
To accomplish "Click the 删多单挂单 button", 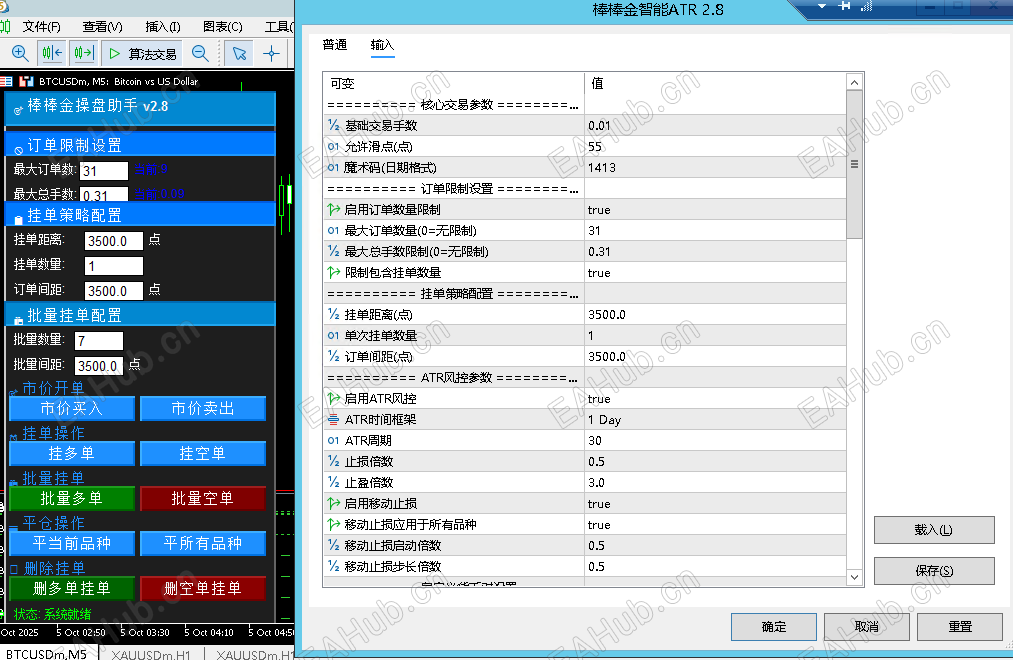I will (x=72, y=588).
